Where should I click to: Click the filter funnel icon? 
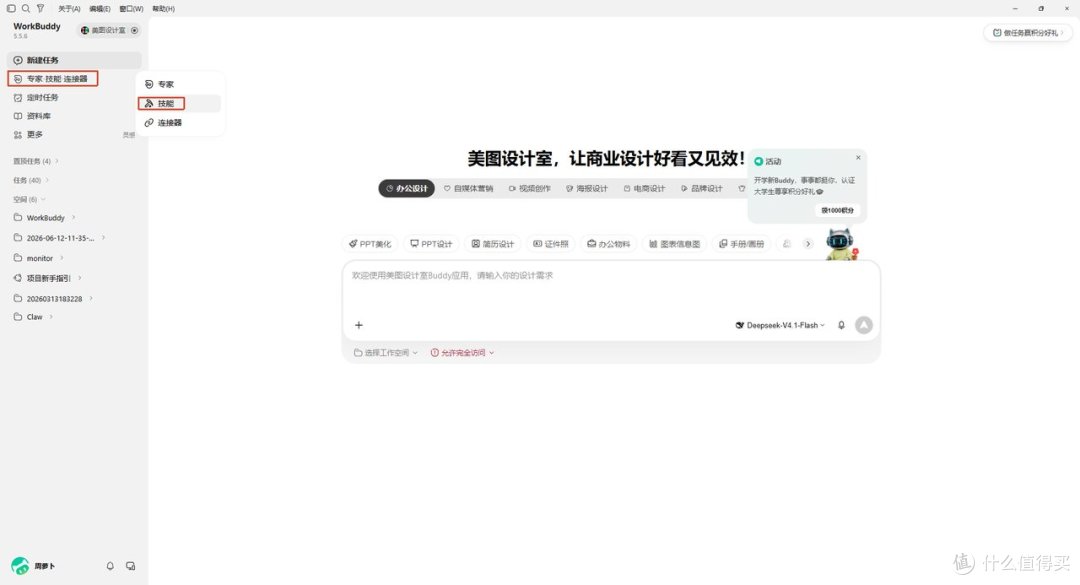tap(41, 8)
